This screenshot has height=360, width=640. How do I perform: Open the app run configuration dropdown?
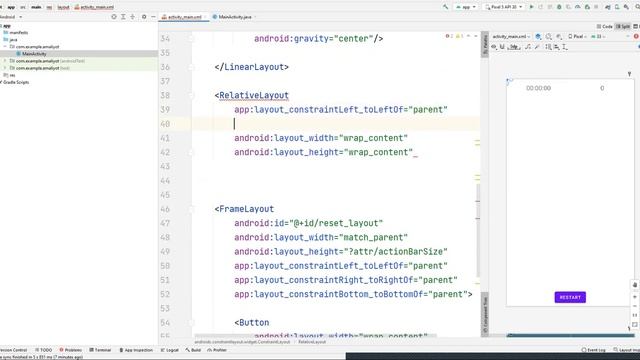click(466, 7)
